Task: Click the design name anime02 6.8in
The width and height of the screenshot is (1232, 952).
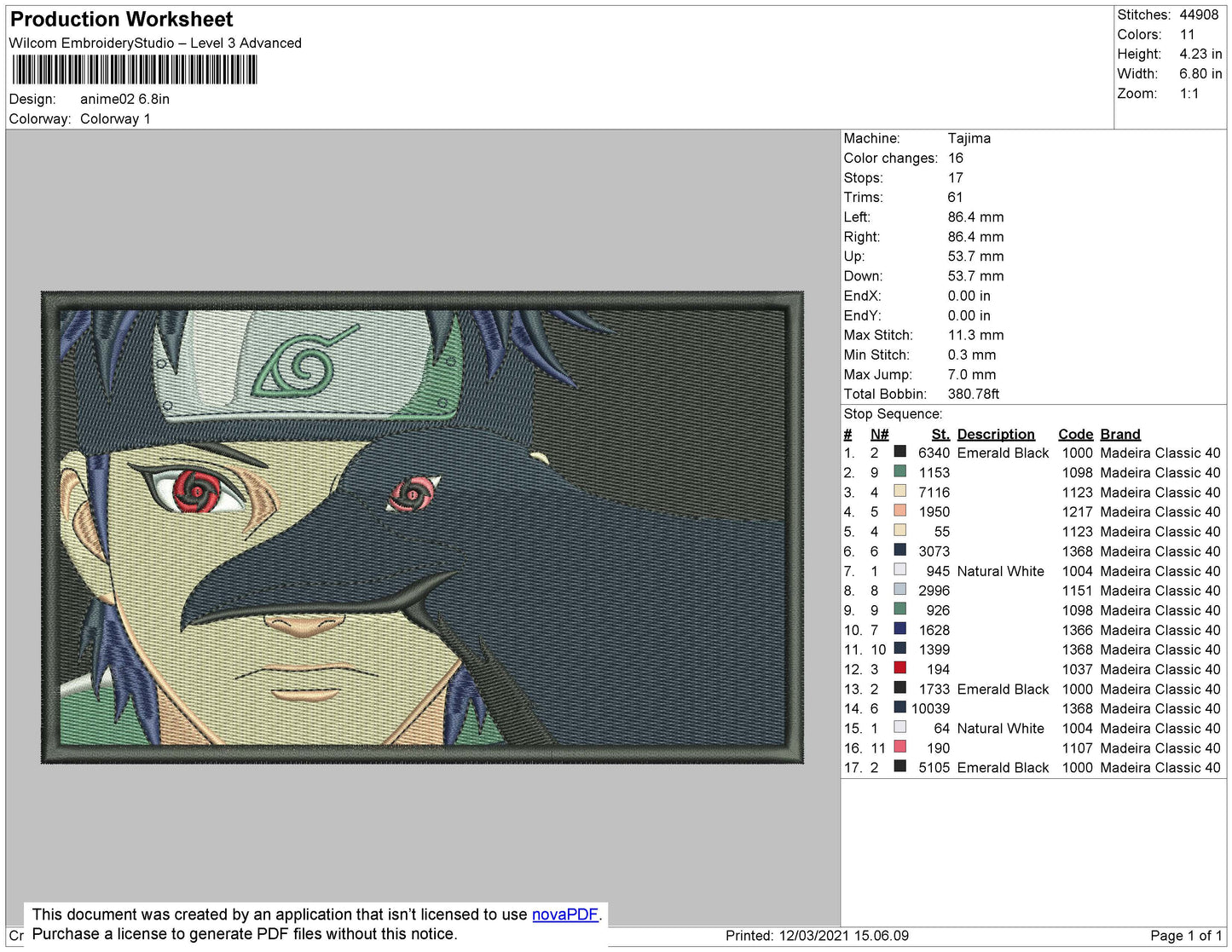Action: [123, 99]
